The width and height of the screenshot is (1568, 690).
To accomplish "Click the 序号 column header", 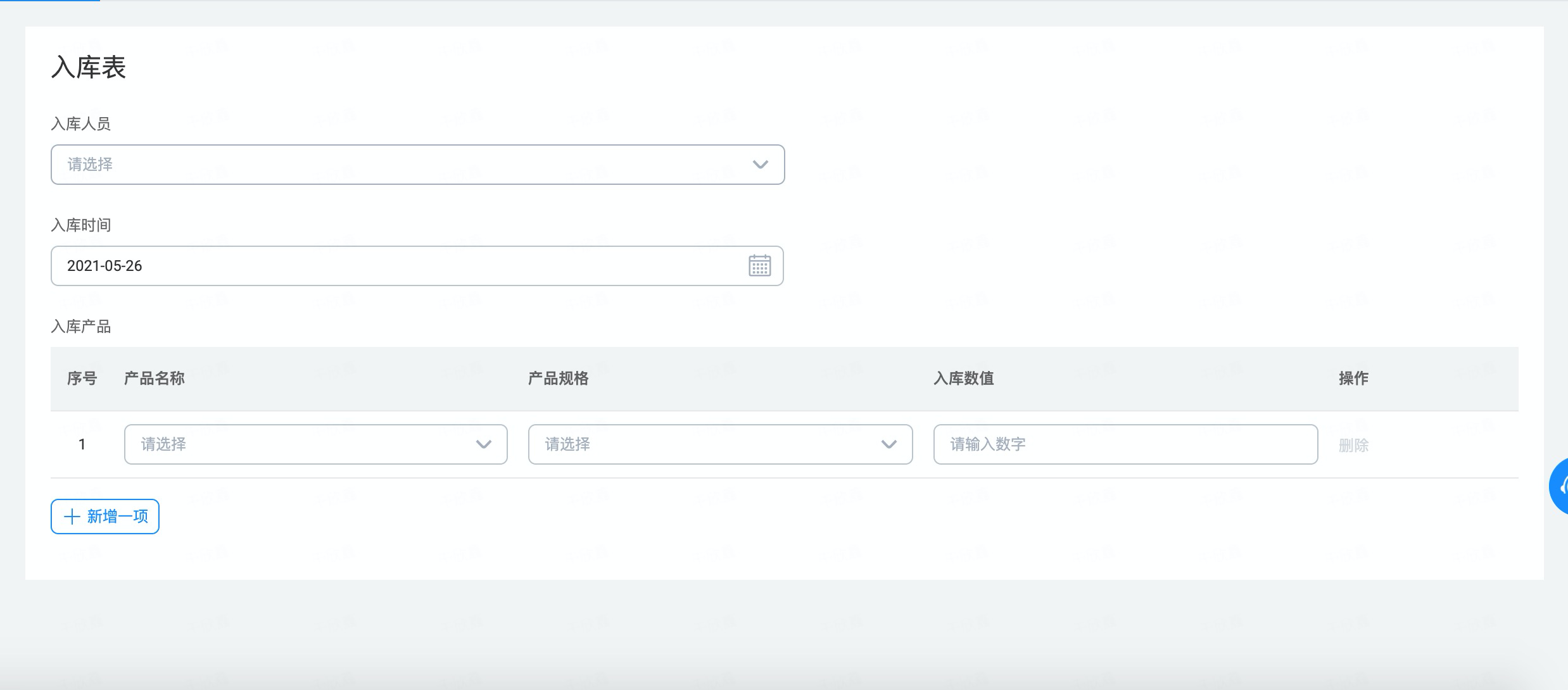I will coord(82,379).
